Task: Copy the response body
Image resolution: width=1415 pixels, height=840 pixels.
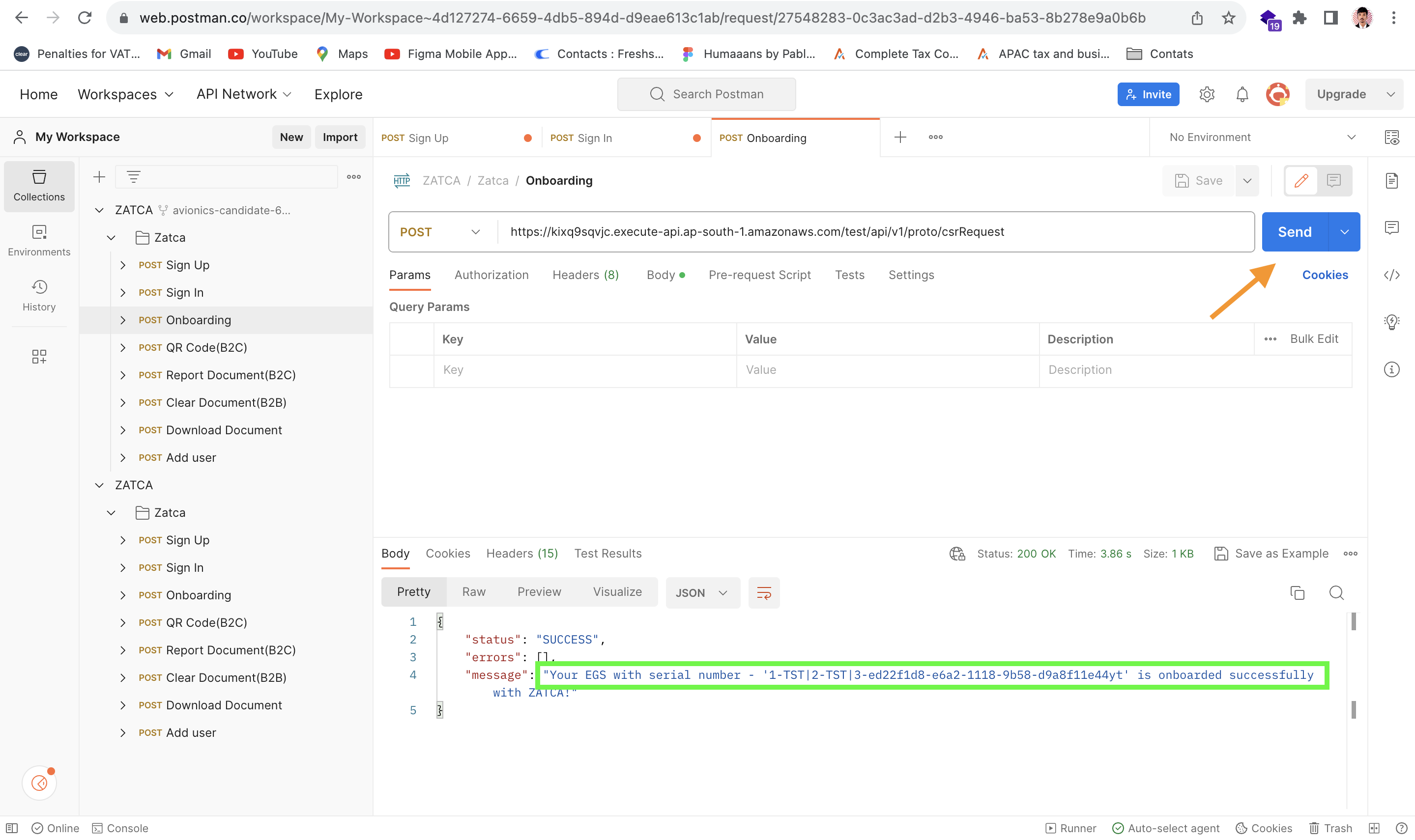Action: pos(1297,592)
